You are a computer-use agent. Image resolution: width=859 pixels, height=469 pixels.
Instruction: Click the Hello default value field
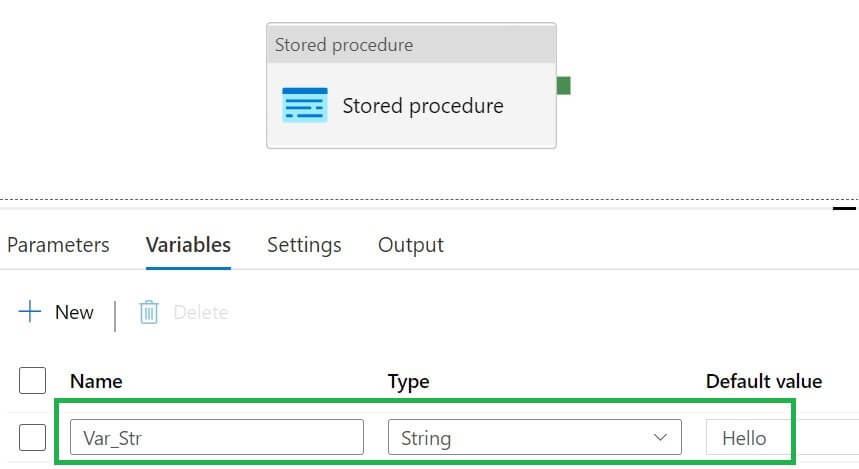point(760,438)
